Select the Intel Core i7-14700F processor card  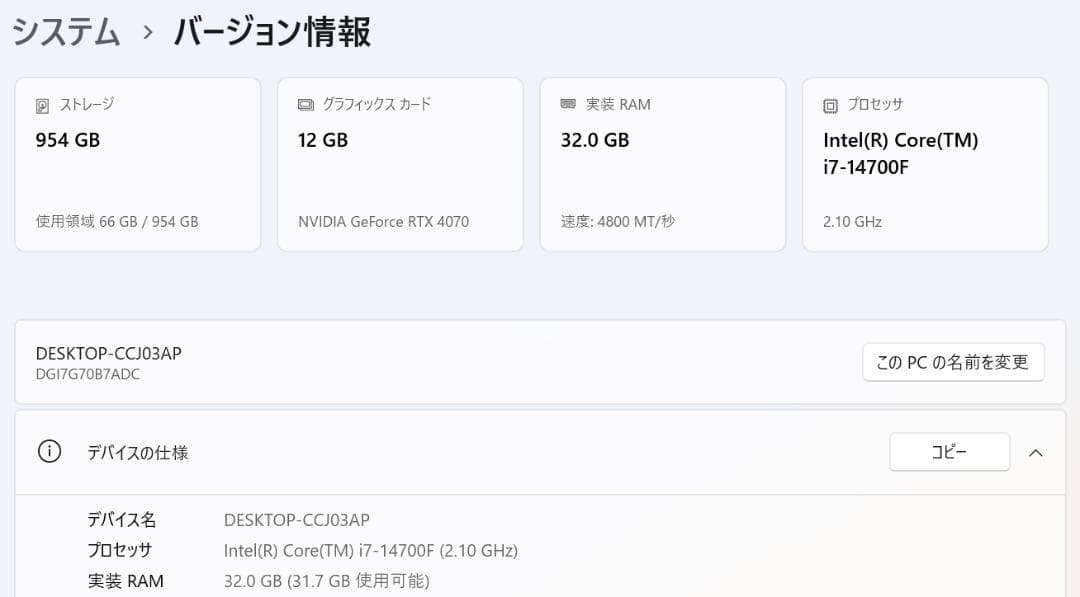point(924,163)
